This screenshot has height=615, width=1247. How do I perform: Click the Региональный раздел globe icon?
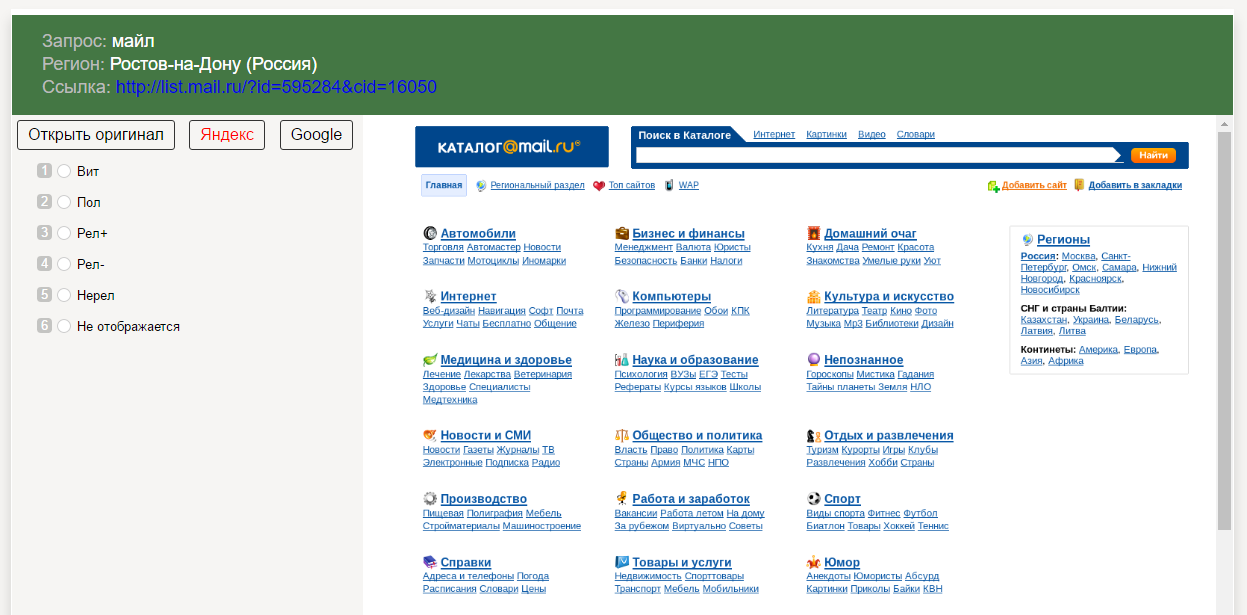[x=481, y=186]
